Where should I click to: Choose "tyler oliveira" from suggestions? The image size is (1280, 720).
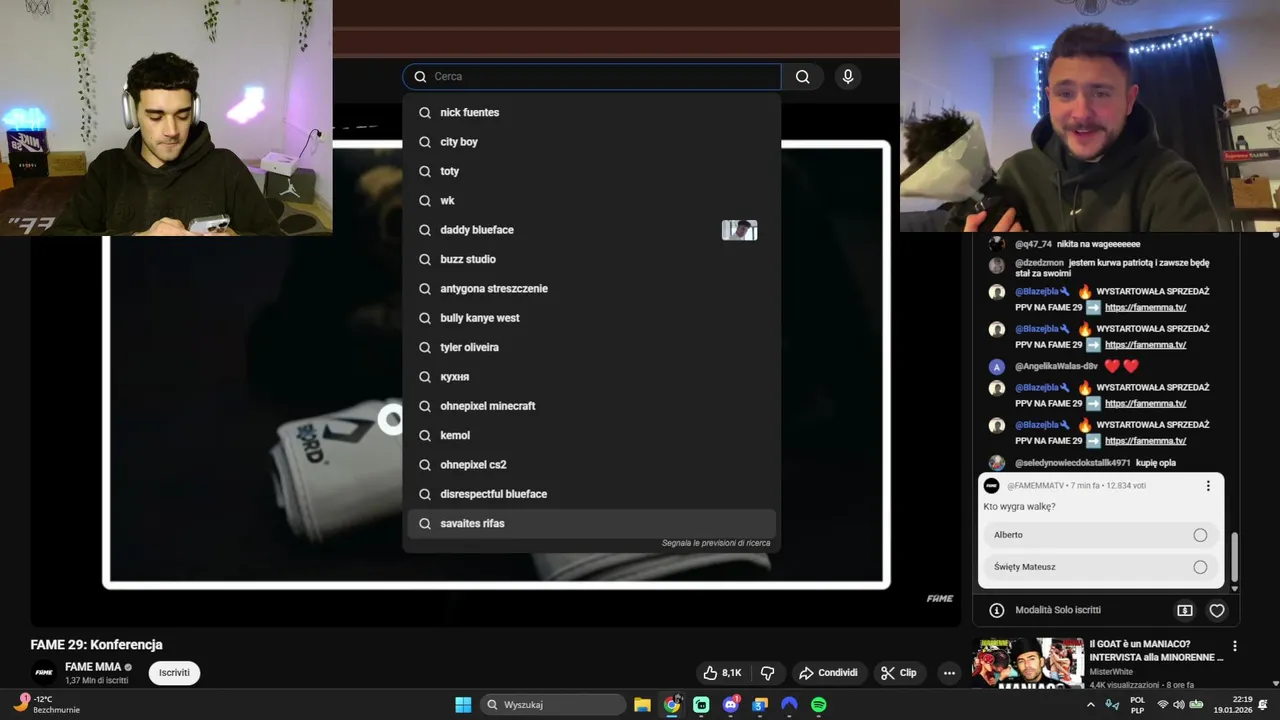click(592, 347)
